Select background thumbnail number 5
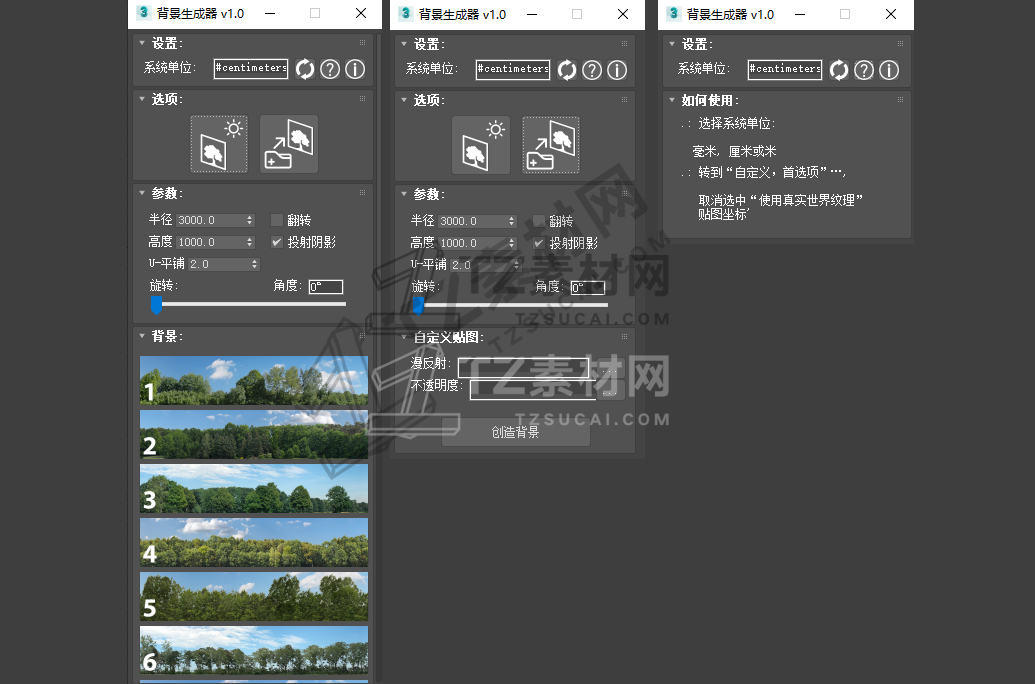Screen dimensions: 1035x684 (254, 596)
